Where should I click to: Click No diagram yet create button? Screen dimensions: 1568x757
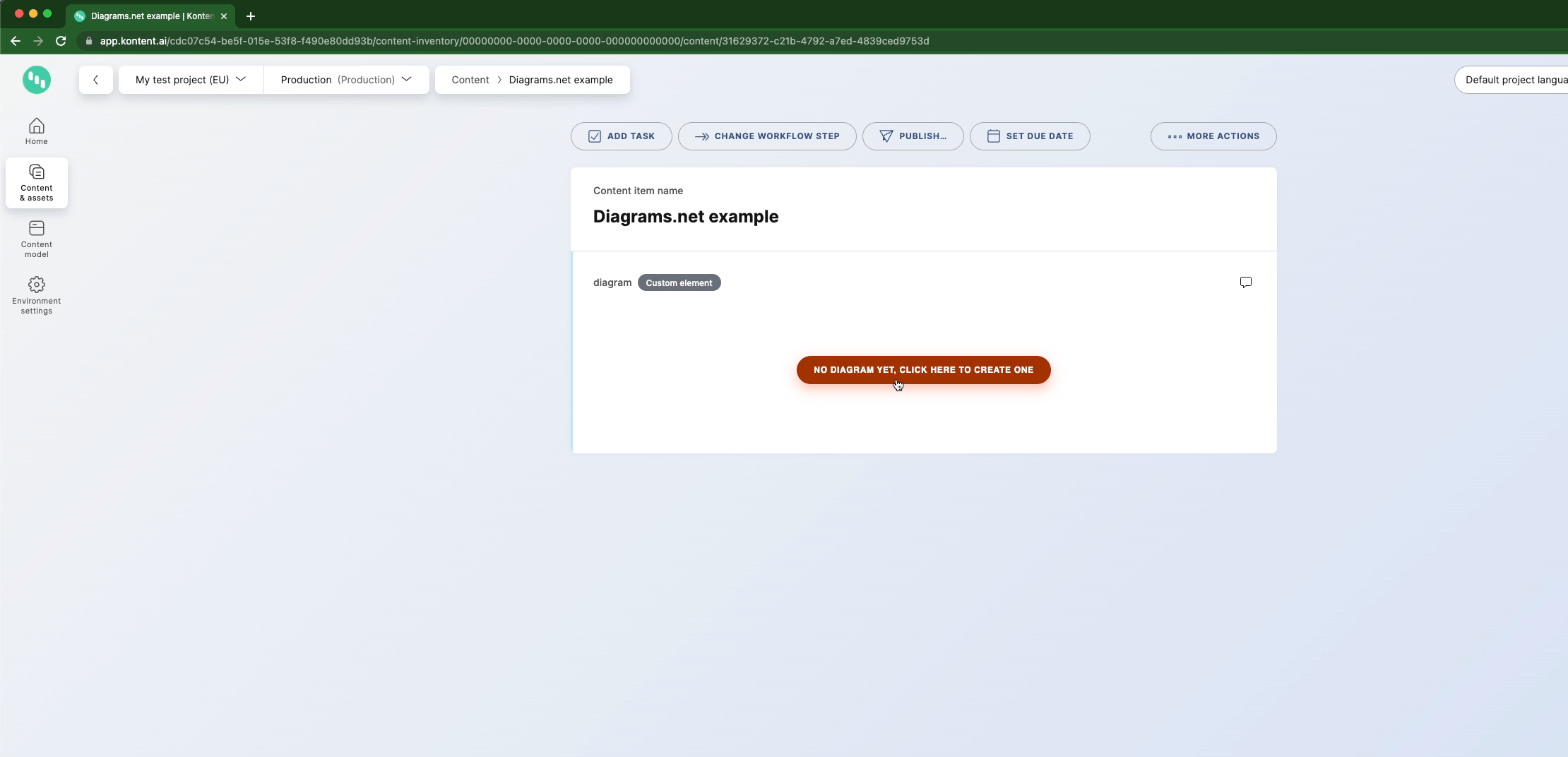(924, 370)
